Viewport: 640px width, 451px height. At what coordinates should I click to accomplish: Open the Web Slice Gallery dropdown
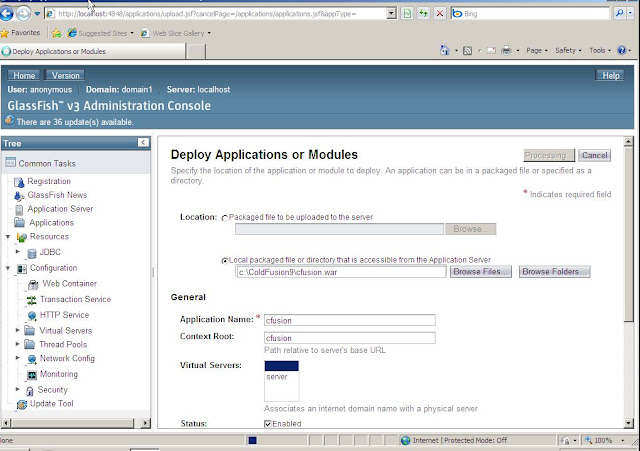[209, 33]
